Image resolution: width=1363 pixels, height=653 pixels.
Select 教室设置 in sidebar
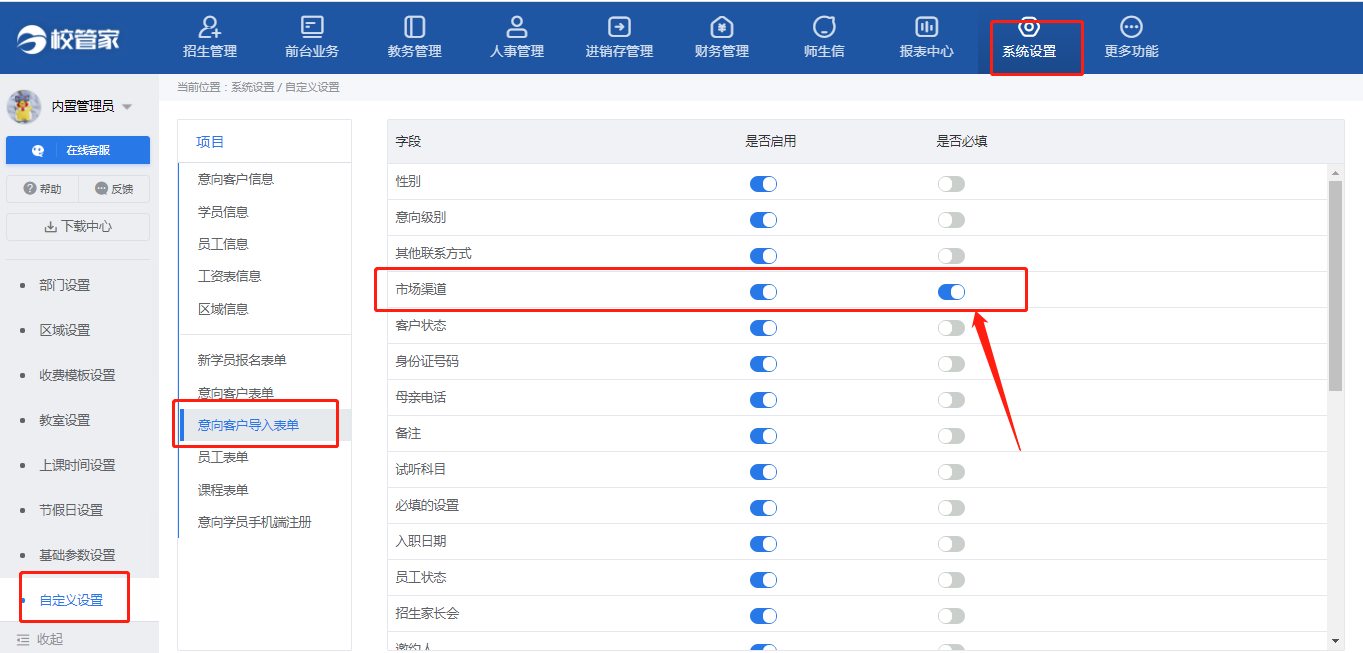click(65, 420)
